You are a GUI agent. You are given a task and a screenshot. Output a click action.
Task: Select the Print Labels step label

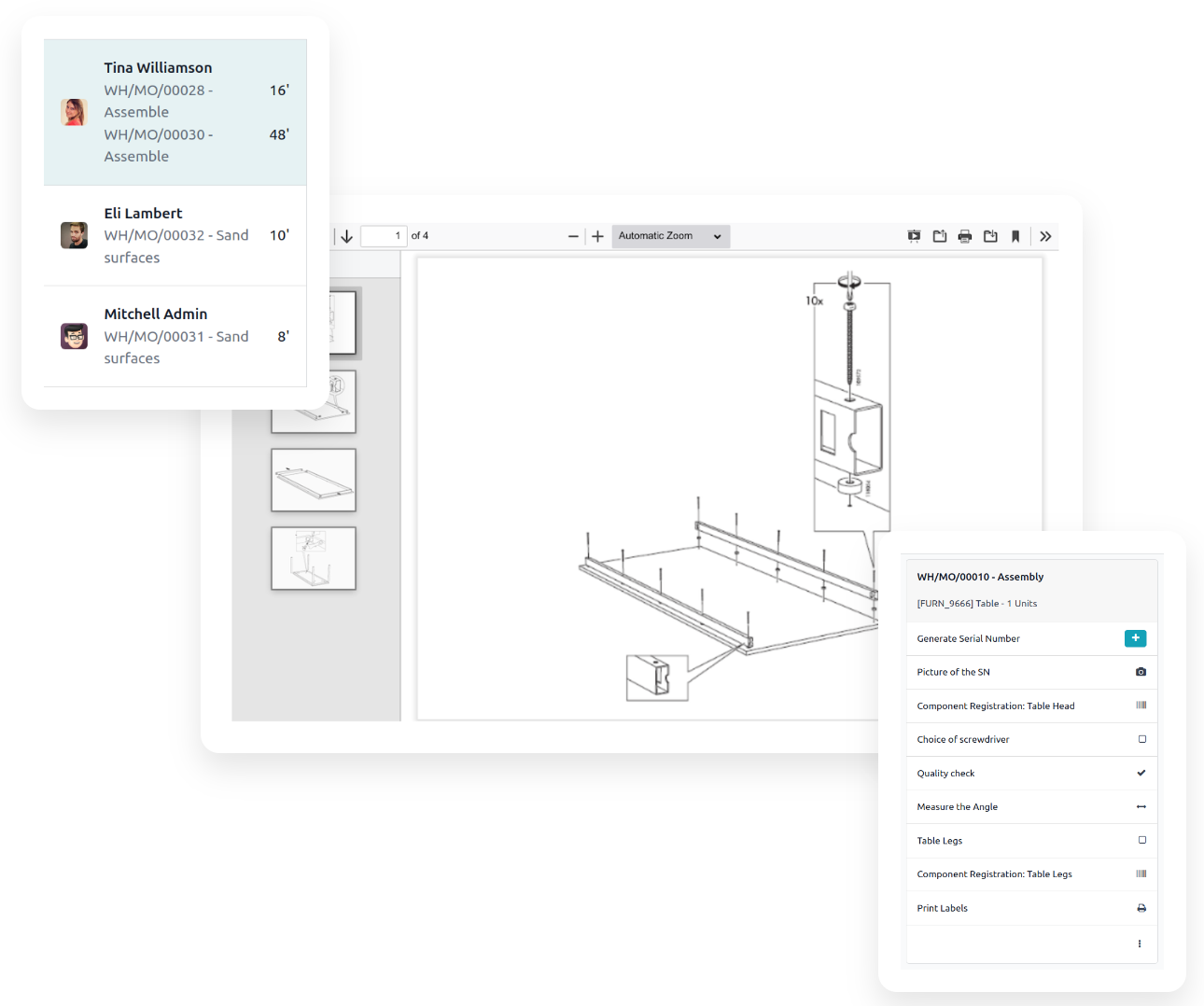942,908
